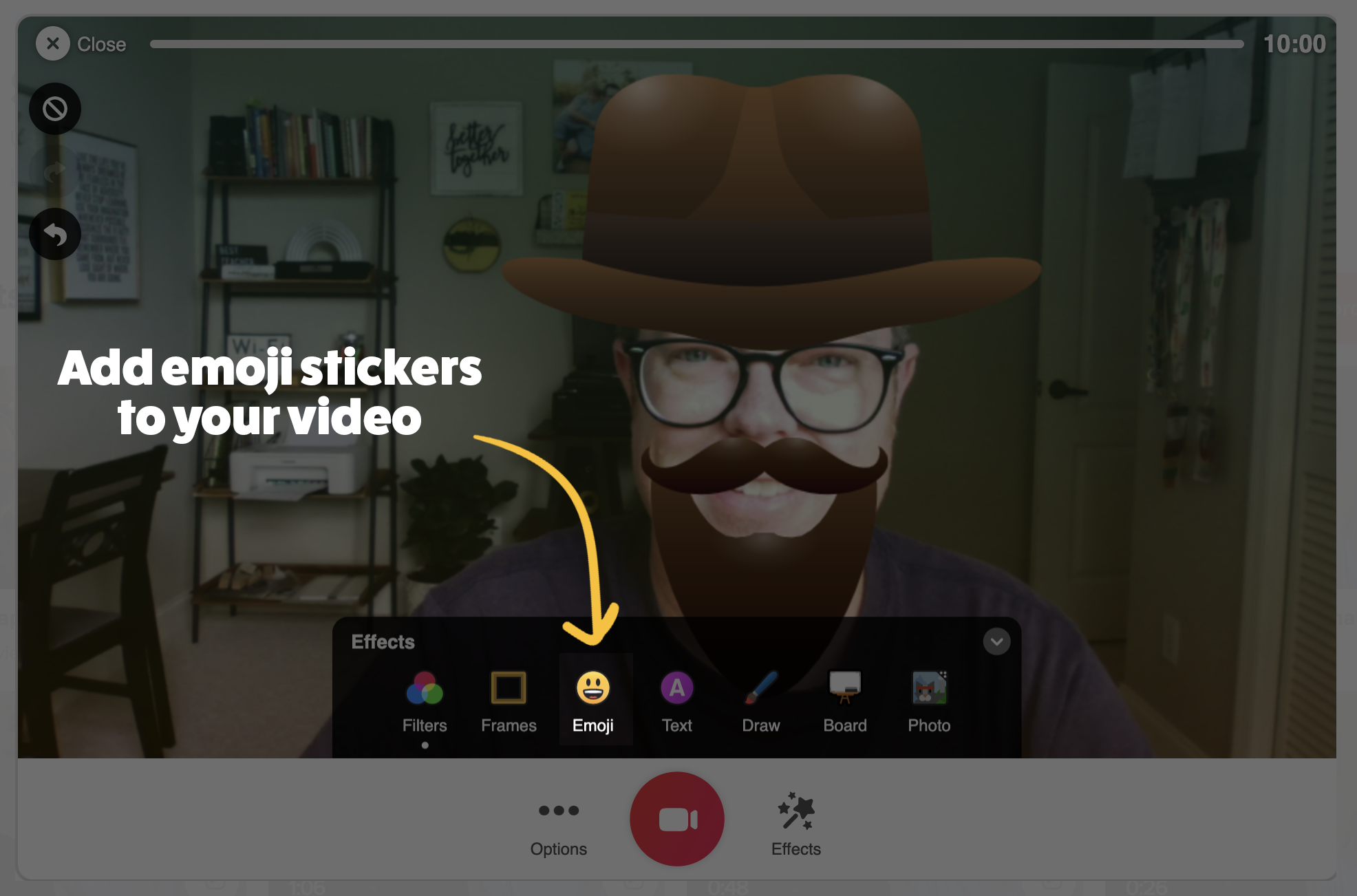Collapse the Effects panel chevron
Viewport: 1357px width, 896px height.
996,641
